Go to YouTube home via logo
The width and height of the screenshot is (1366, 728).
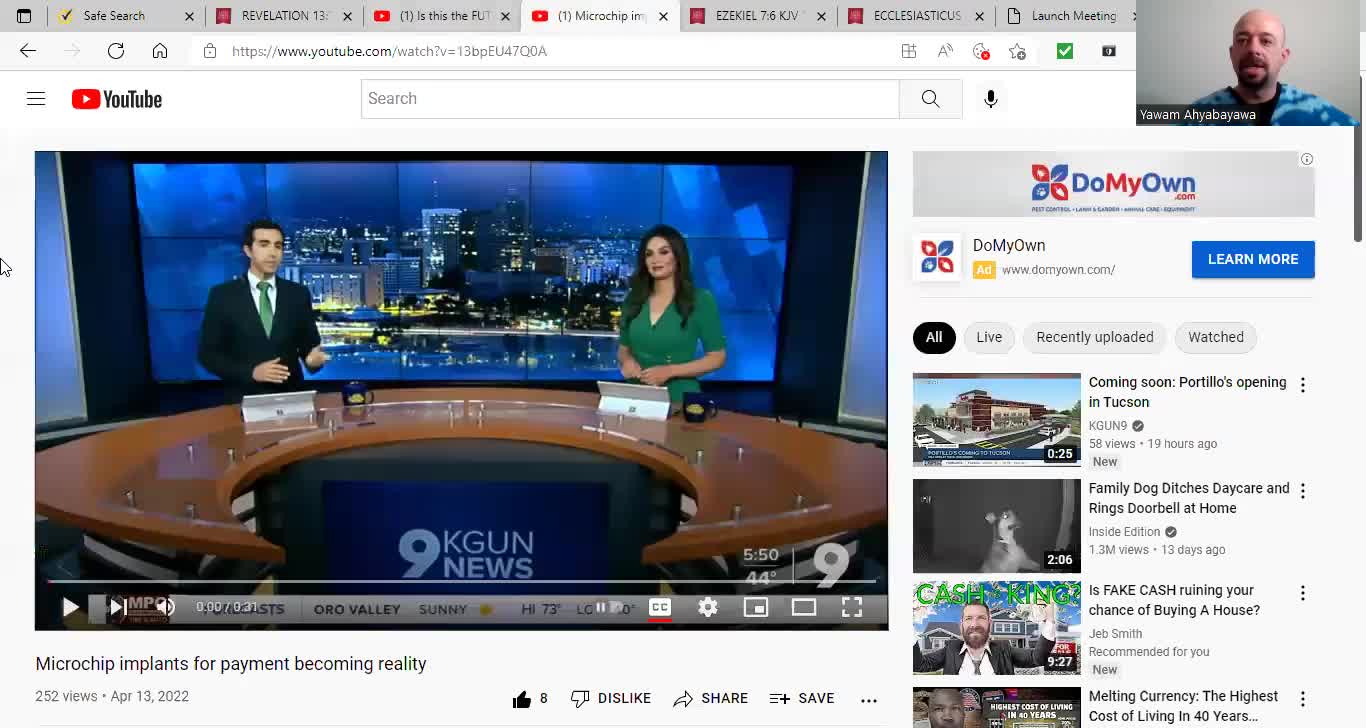pos(117,99)
